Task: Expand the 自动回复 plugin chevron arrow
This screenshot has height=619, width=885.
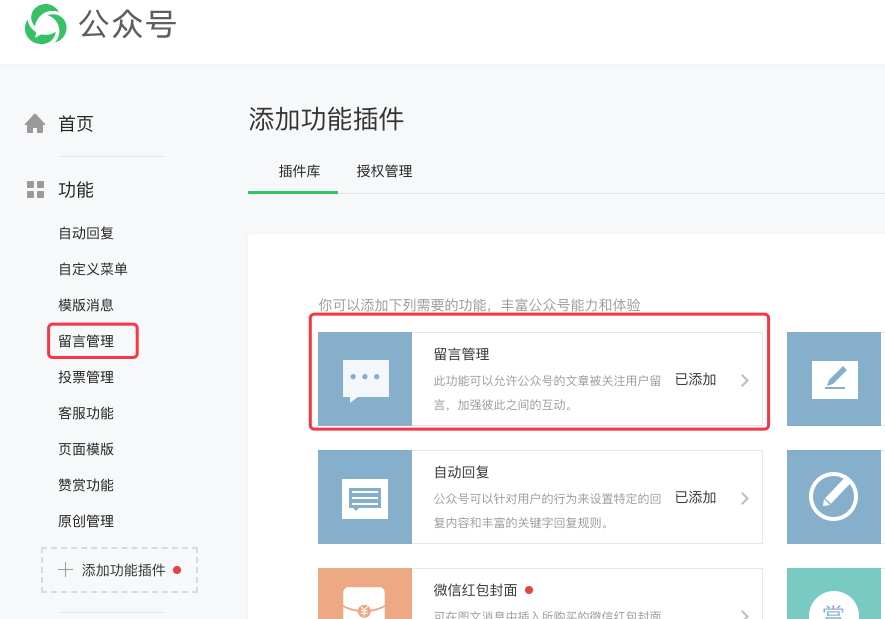Action: [x=744, y=498]
